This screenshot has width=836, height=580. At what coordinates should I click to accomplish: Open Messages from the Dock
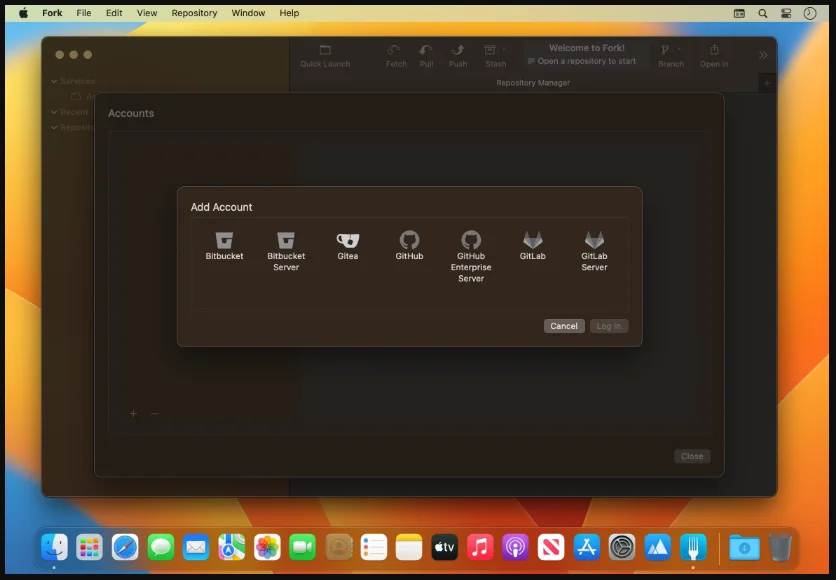click(160, 547)
